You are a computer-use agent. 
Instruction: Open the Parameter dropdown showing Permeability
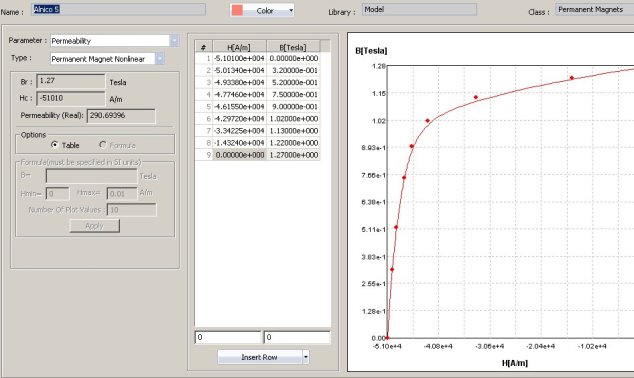point(174,41)
